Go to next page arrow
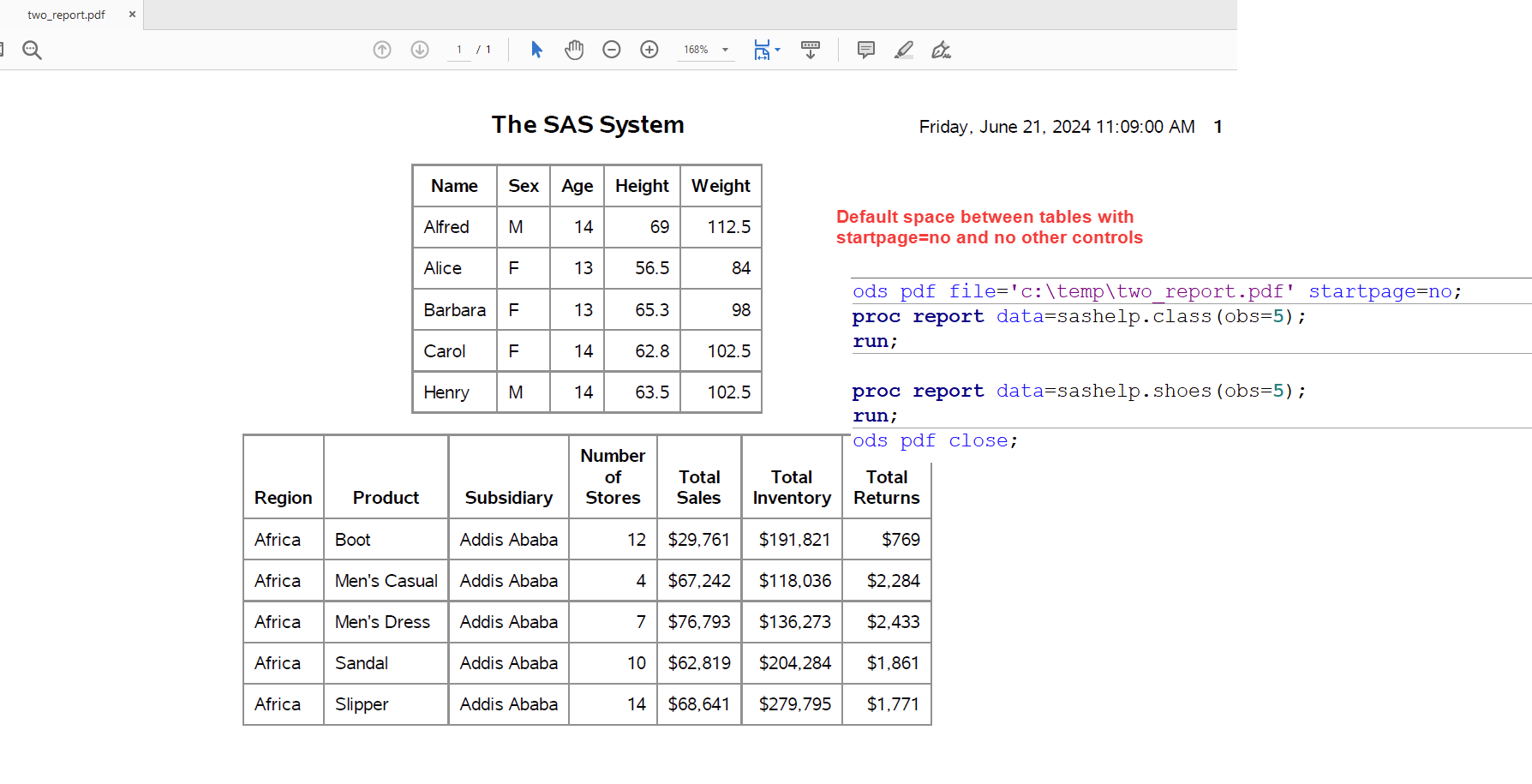This screenshot has width=1532, height=784. pos(420,50)
